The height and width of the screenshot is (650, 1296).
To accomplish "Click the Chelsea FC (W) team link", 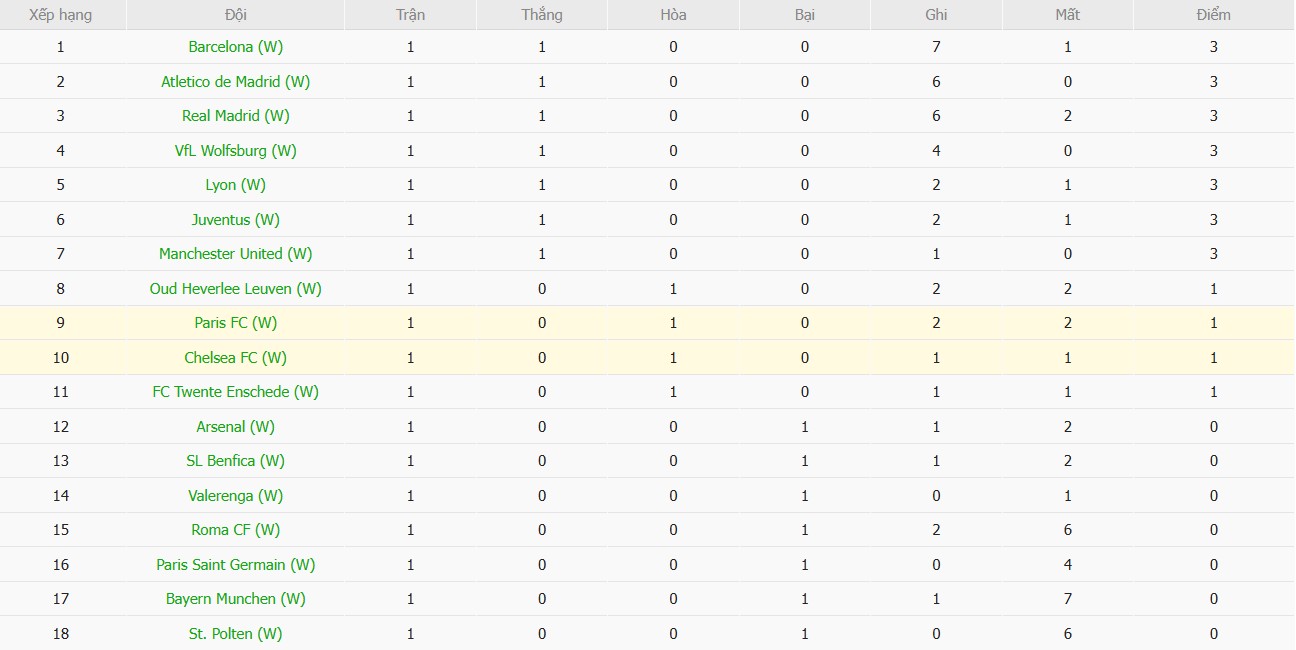I will pos(235,358).
